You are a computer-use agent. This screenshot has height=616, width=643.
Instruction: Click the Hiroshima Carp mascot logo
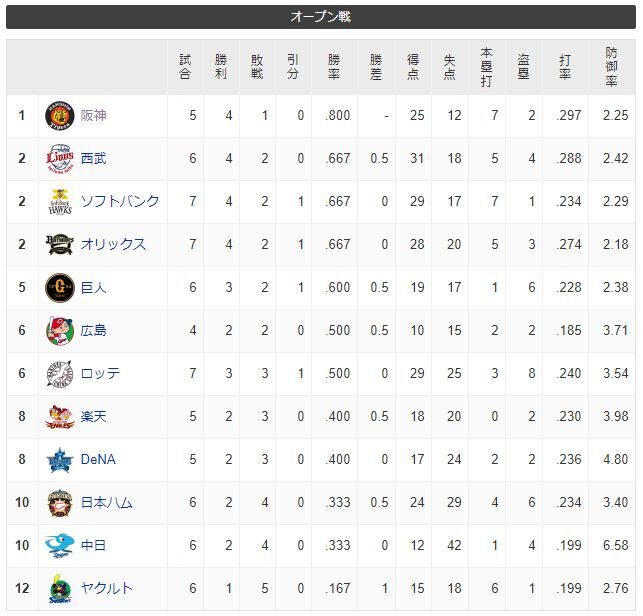pos(60,331)
